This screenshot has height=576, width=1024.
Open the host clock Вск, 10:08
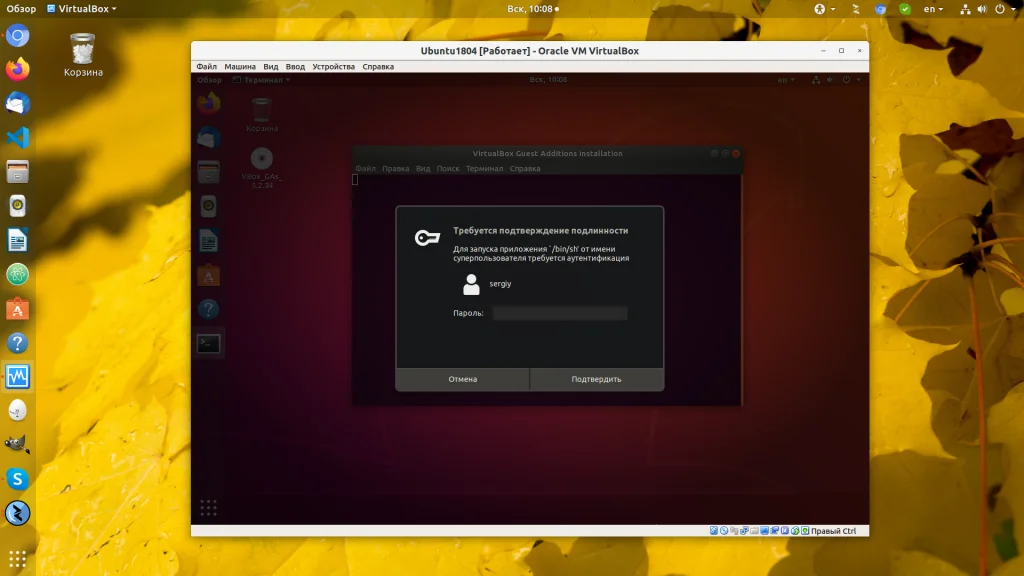coord(533,8)
